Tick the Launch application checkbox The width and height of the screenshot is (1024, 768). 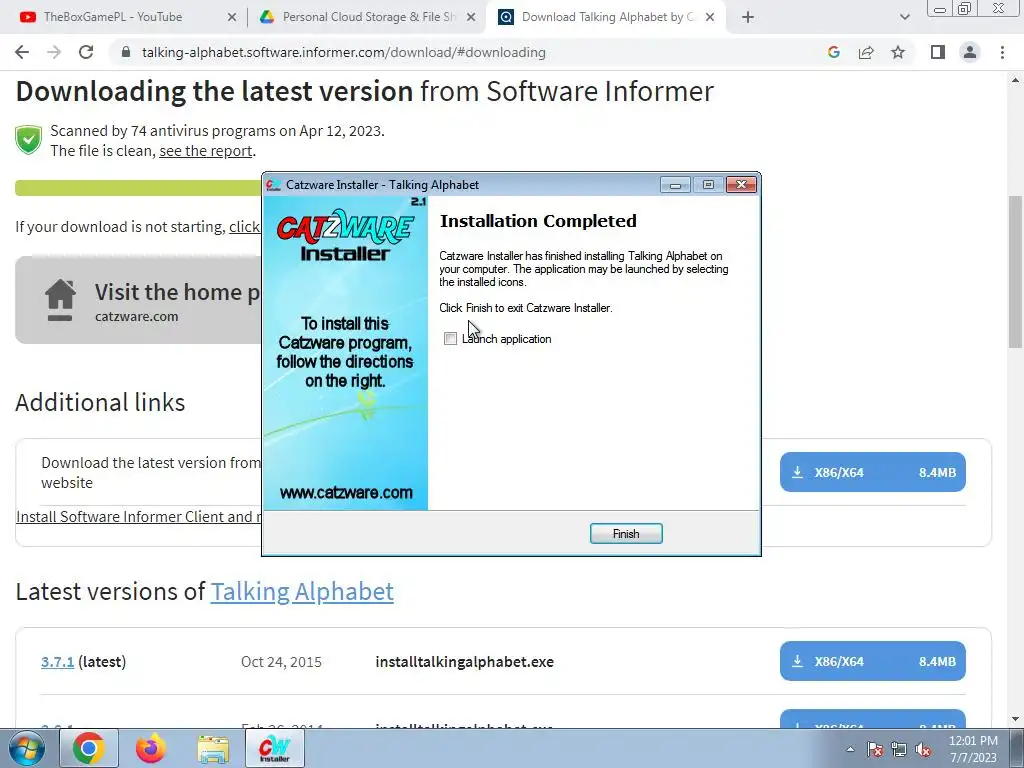[x=450, y=338]
